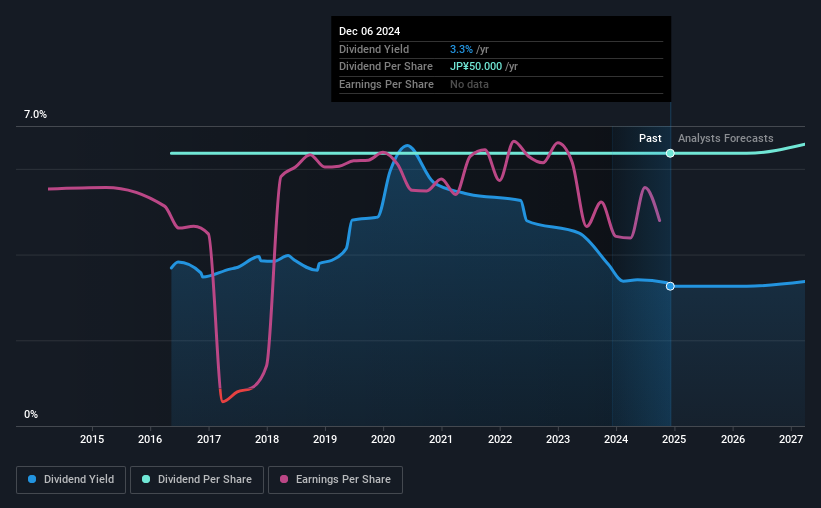This screenshot has height=508, width=821.
Task: Select the blue Dividend Yield data point
Action: click(x=670, y=286)
